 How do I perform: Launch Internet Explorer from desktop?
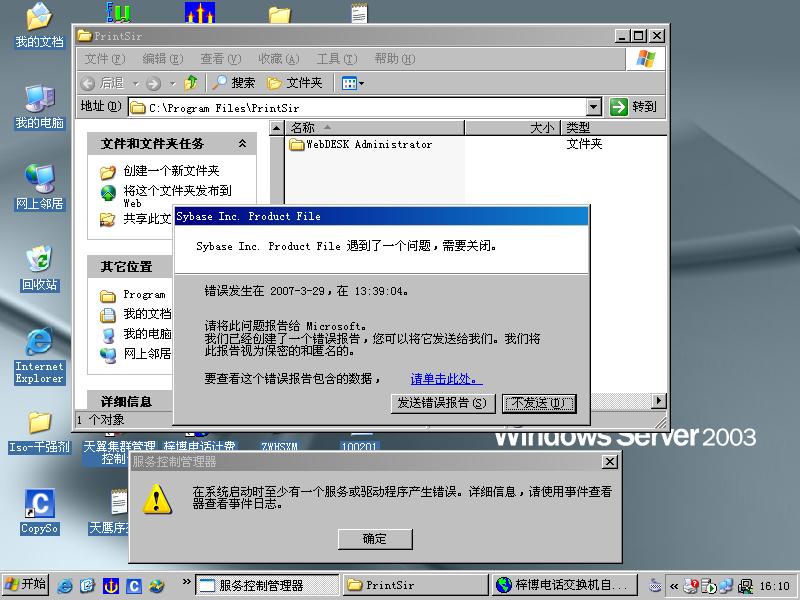click(x=39, y=356)
